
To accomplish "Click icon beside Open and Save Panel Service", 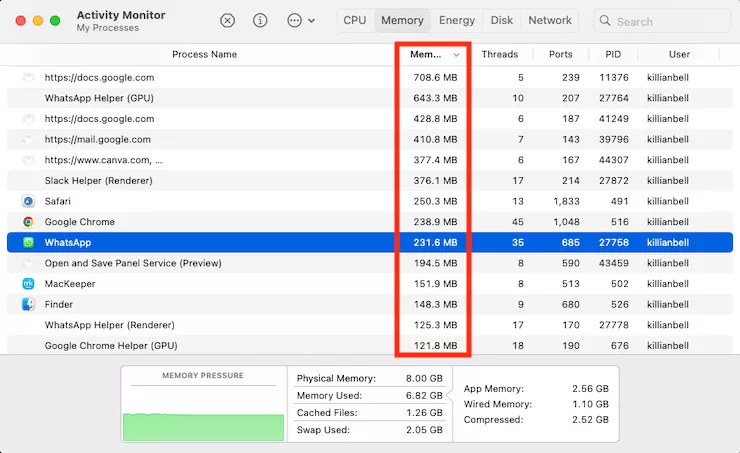I will coord(28,263).
